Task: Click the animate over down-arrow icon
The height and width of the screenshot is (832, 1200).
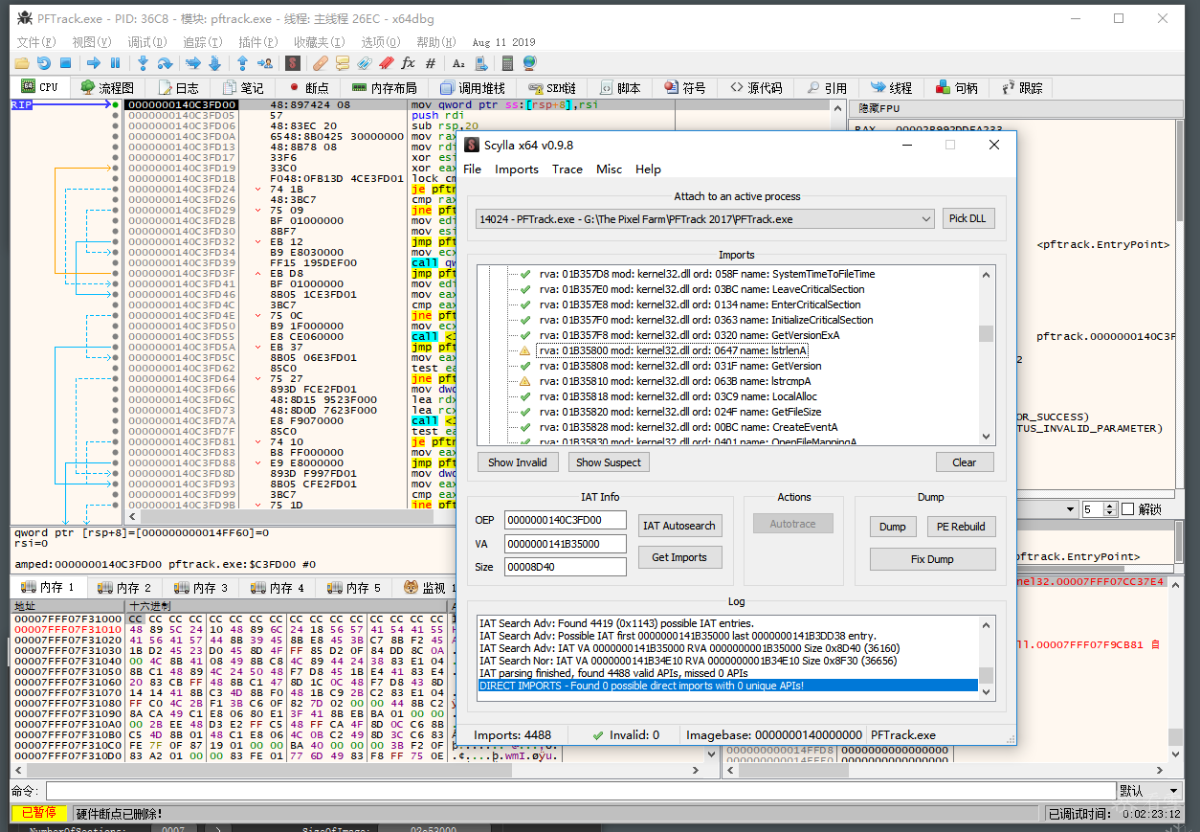Action: pos(214,62)
